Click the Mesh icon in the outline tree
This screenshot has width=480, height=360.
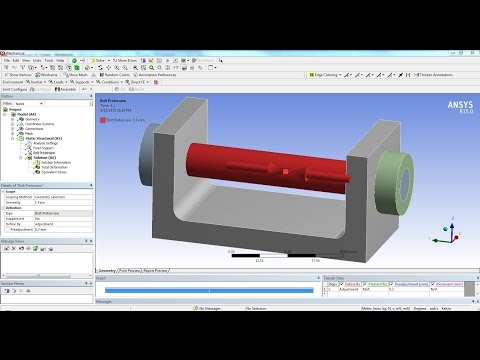[x=21, y=133]
